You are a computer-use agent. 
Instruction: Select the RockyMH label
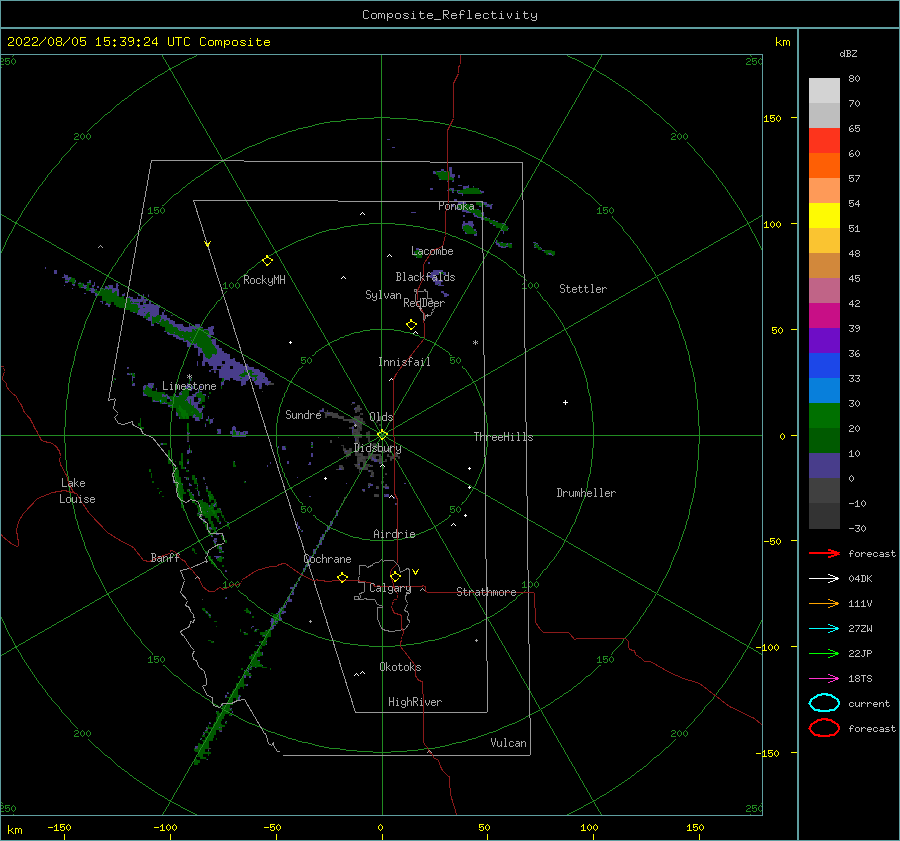264,280
